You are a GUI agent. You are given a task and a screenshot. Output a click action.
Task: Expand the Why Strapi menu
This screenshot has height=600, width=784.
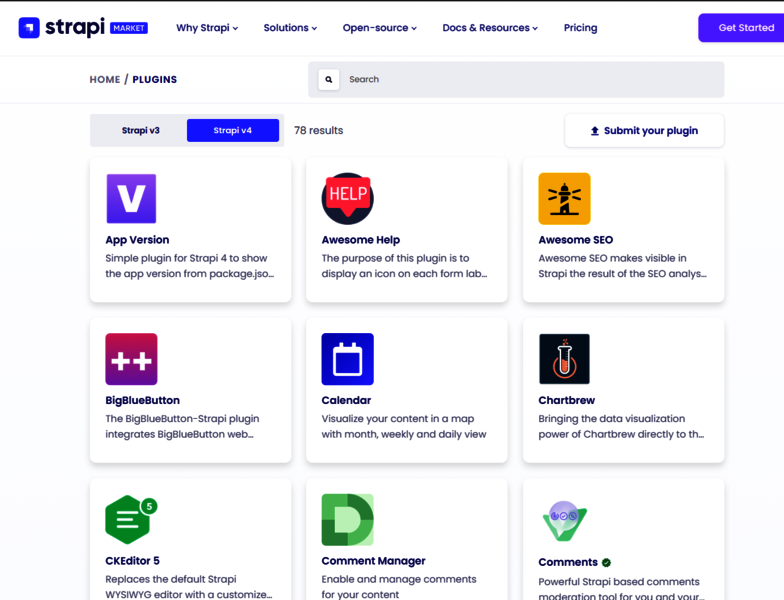tap(207, 28)
